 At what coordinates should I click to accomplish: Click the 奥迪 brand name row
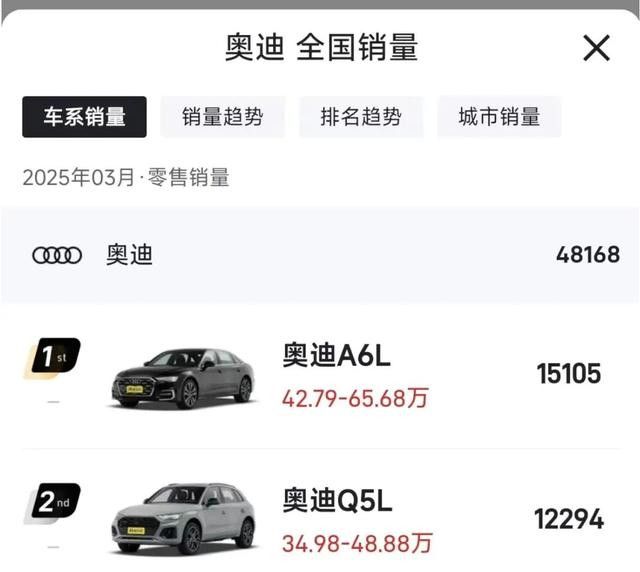click(320, 255)
